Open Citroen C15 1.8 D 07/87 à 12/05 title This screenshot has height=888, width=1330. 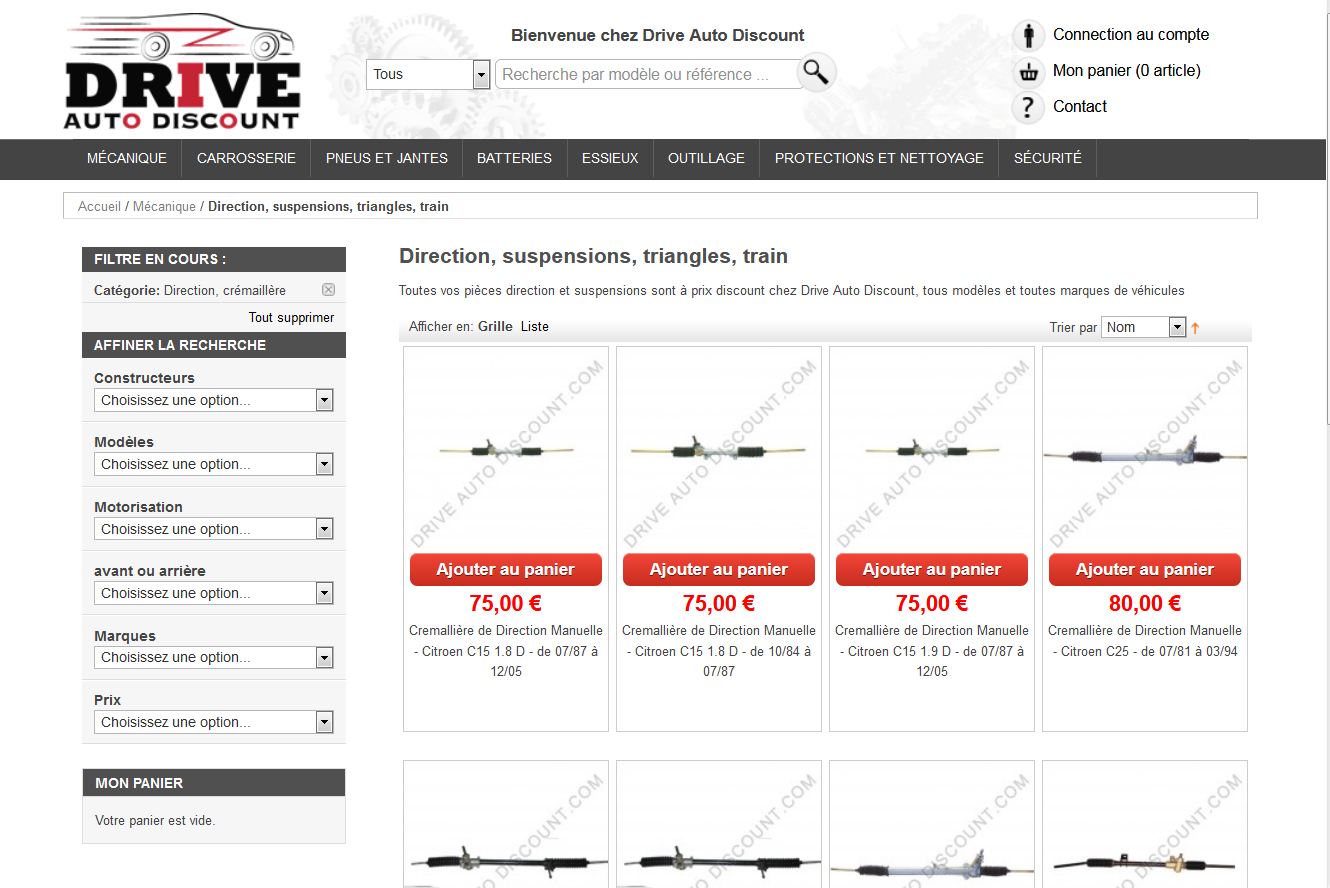pyautogui.click(x=506, y=651)
